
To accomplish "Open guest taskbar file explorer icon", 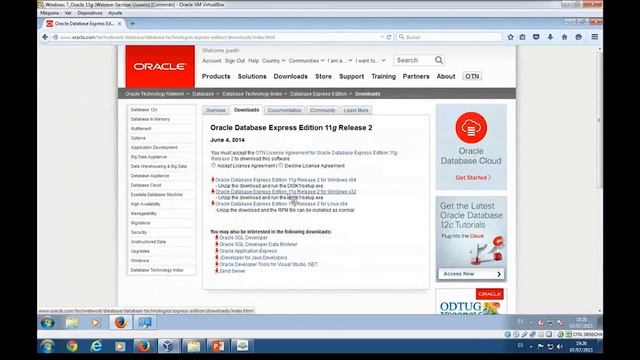I will coord(72,323).
